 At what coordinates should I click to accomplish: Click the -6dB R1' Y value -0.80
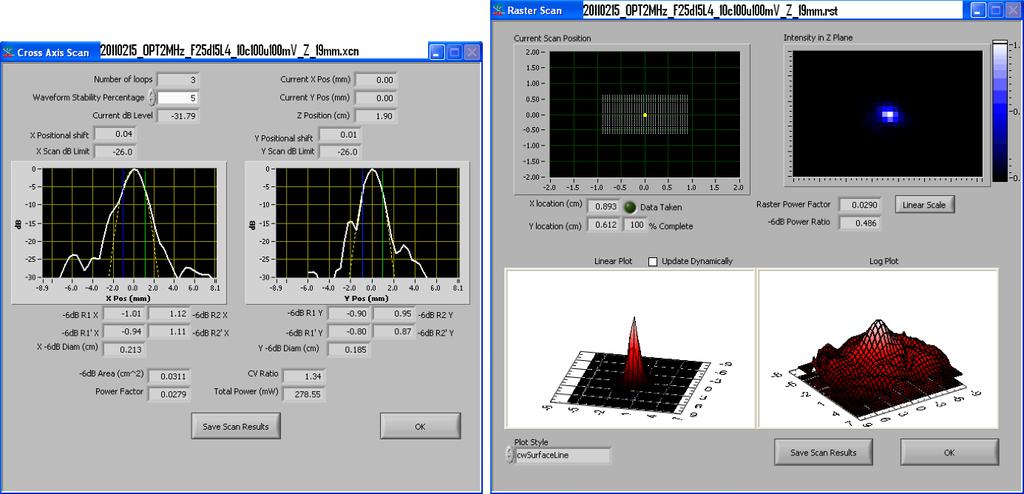coord(349,332)
